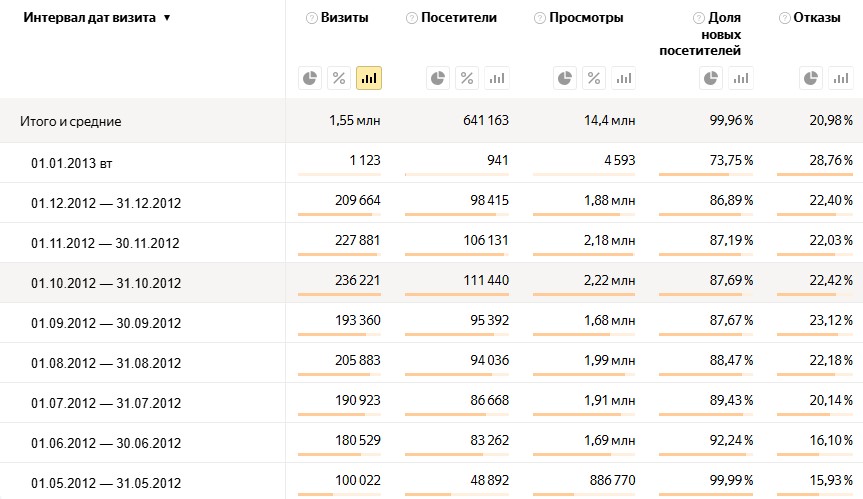Click new visitors share 73,75 %
863x499 pixels.
(731, 160)
